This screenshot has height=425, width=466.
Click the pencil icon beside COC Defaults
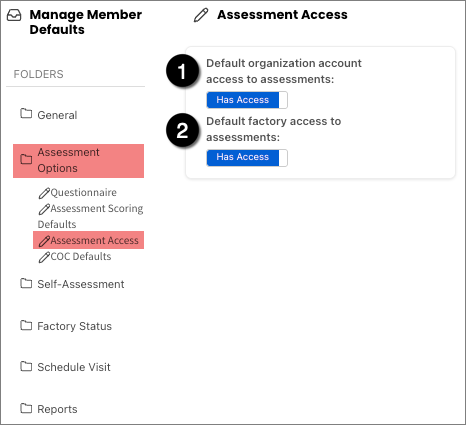click(x=44, y=257)
